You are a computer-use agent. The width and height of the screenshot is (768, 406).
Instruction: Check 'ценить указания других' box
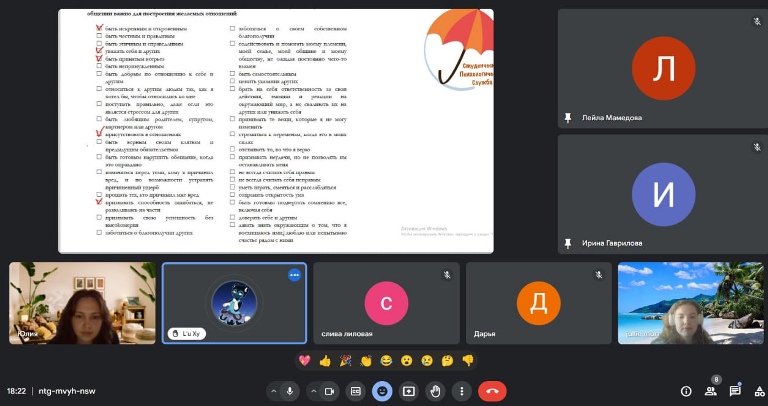click(x=233, y=81)
